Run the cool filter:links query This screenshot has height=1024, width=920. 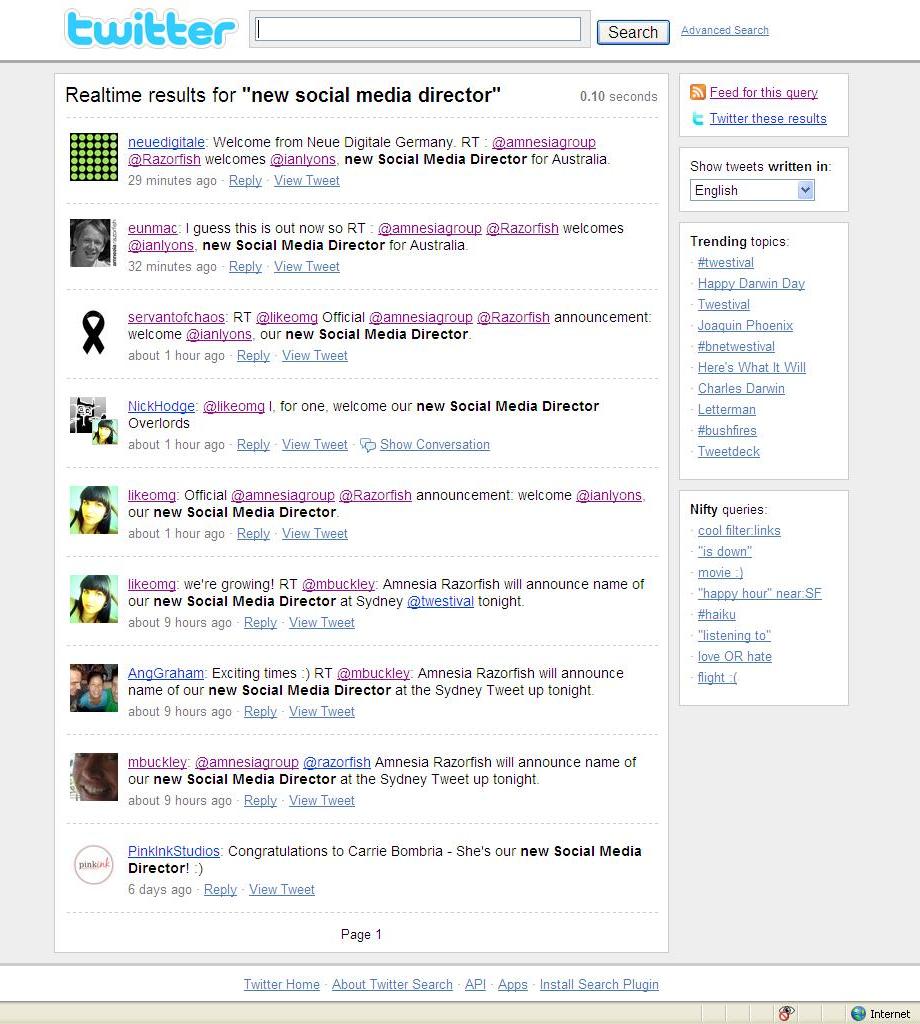(739, 530)
